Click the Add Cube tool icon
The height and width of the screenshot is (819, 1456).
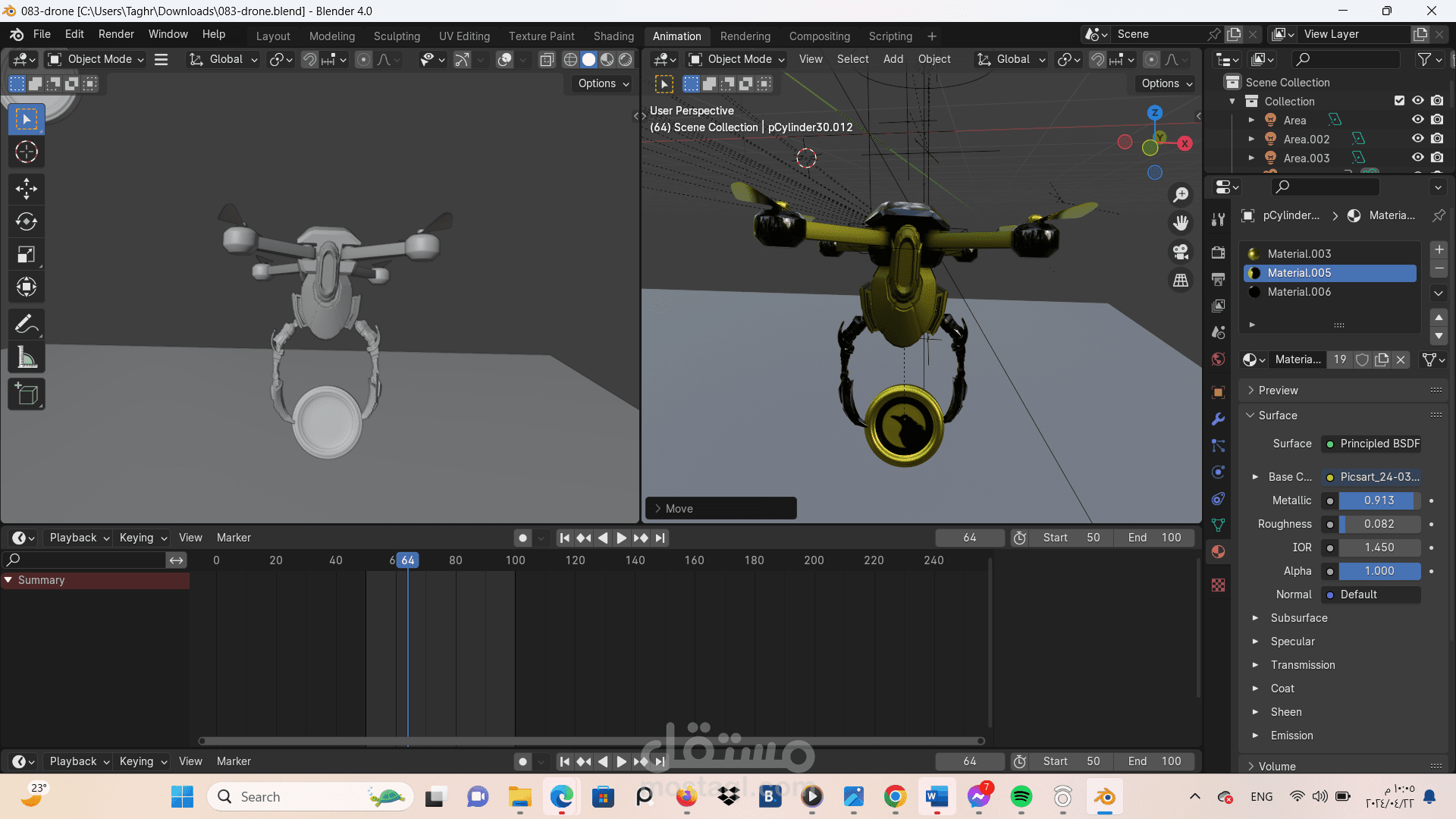pyautogui.click(x=27, y=394)
